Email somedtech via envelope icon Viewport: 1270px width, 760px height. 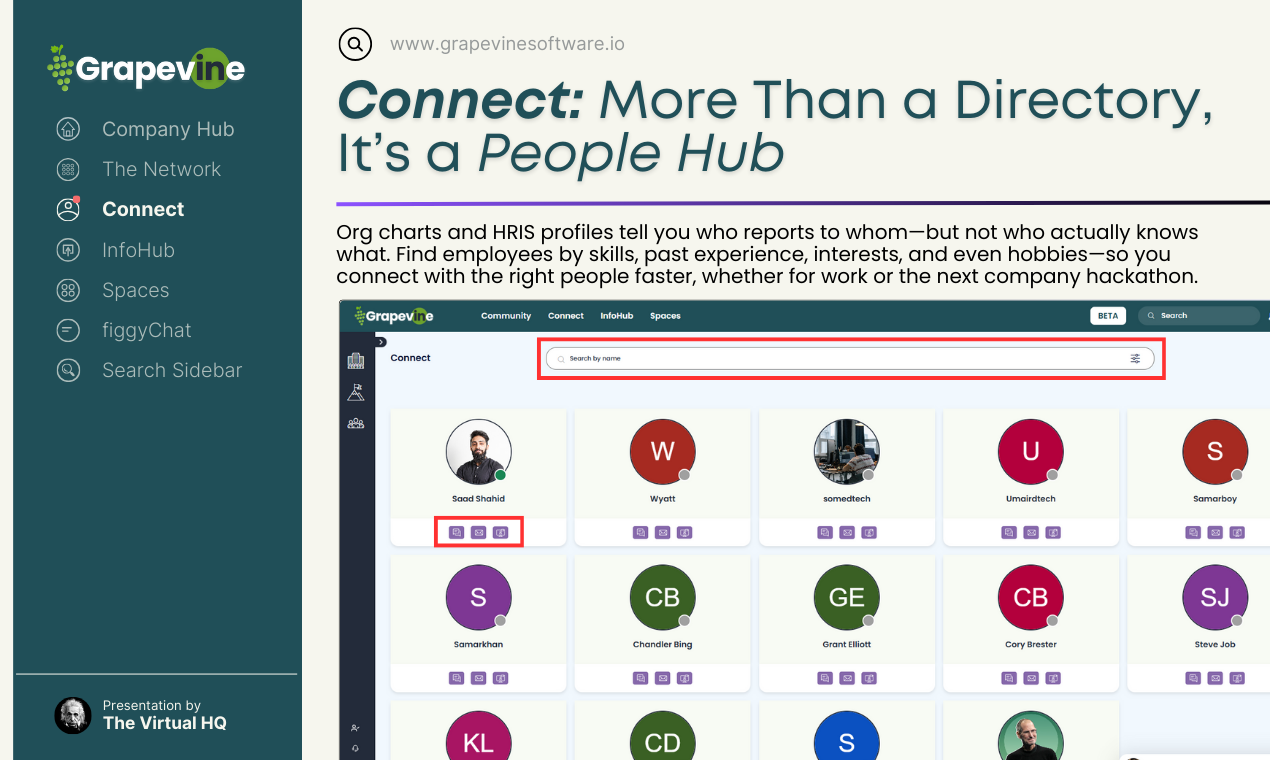click(x=847, y=533)
